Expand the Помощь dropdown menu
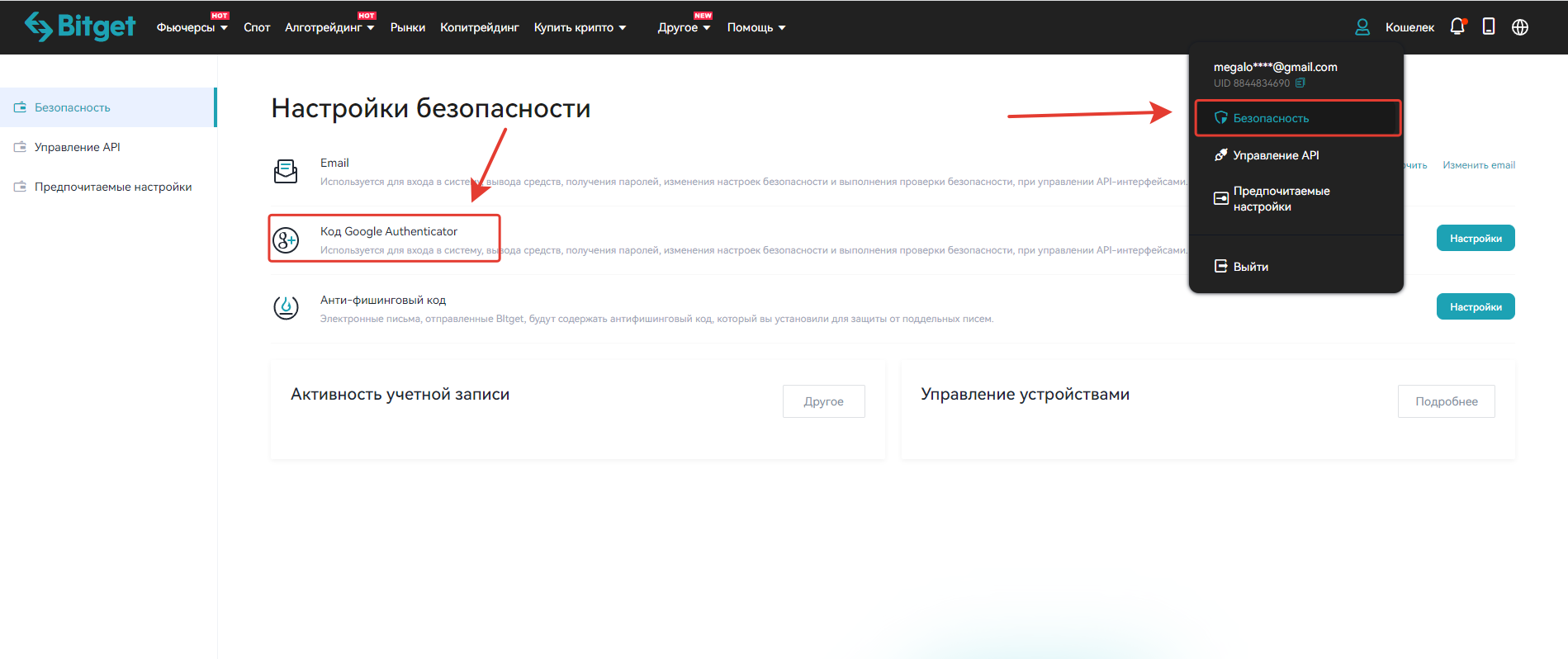This screenshot has width=1568, height=659. [x=756, y=27]
